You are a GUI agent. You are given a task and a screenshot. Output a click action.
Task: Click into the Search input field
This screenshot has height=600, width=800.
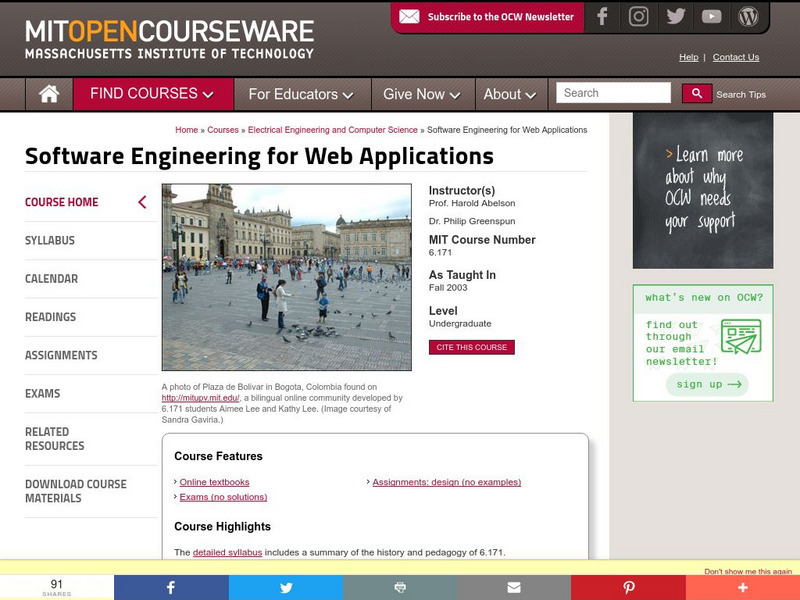click(613, 93)
